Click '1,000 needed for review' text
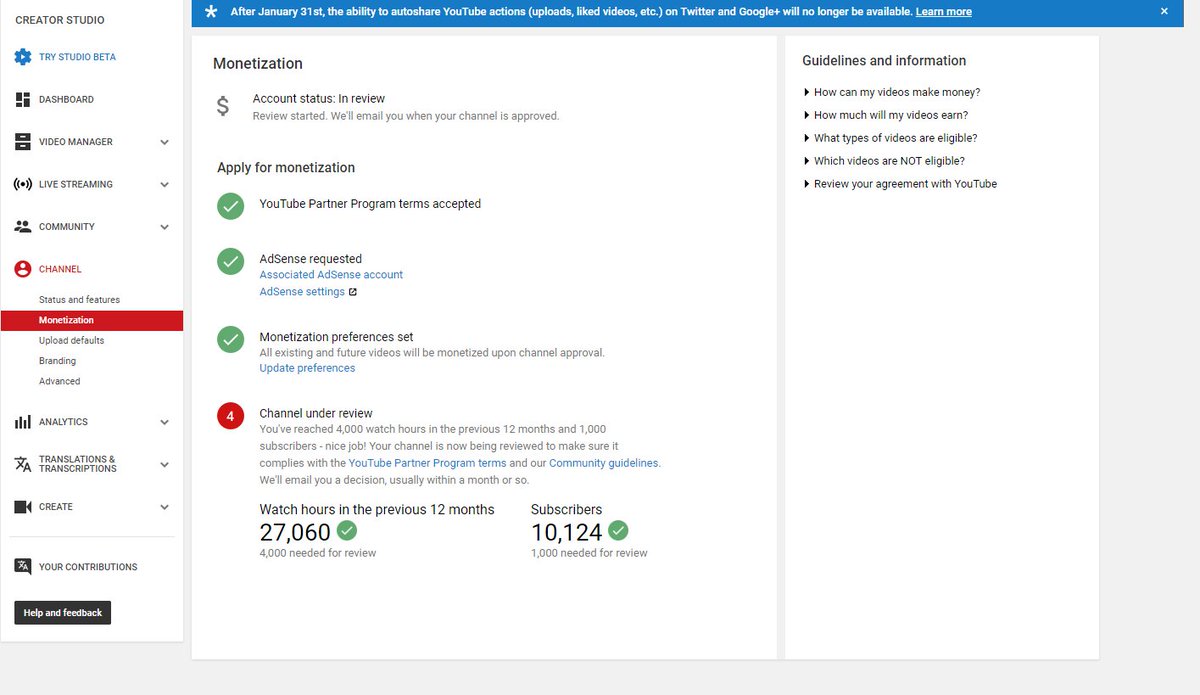Screen dimensions: 1200x695 coord(589,553)
